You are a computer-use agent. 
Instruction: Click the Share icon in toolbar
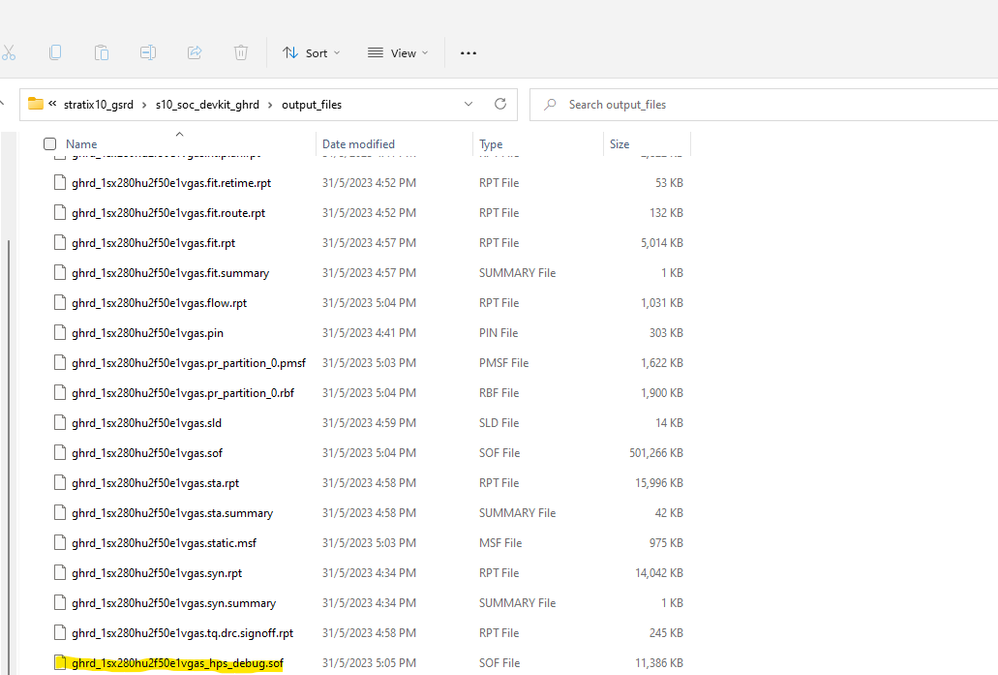[194, 52]
